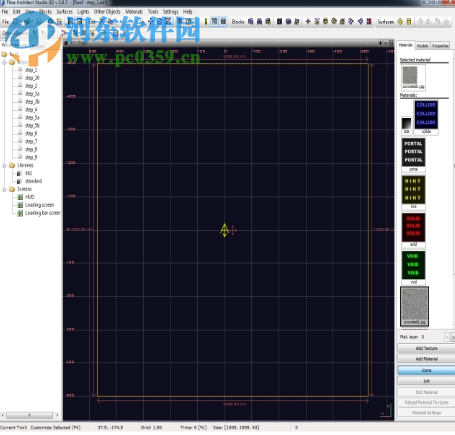Screen dimensions: 455x435
Task: Click the left arrow of project tree scrollbar
Action: pyautogui.click(x=3, y=415)
